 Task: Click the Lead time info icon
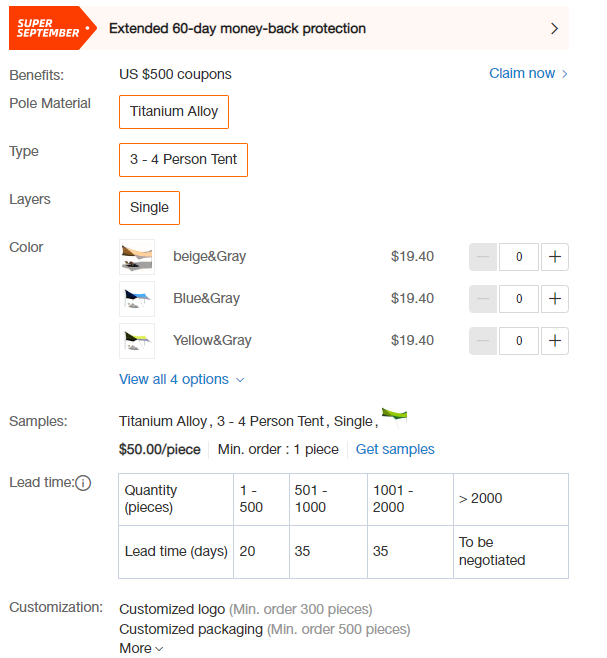[83, 483]
